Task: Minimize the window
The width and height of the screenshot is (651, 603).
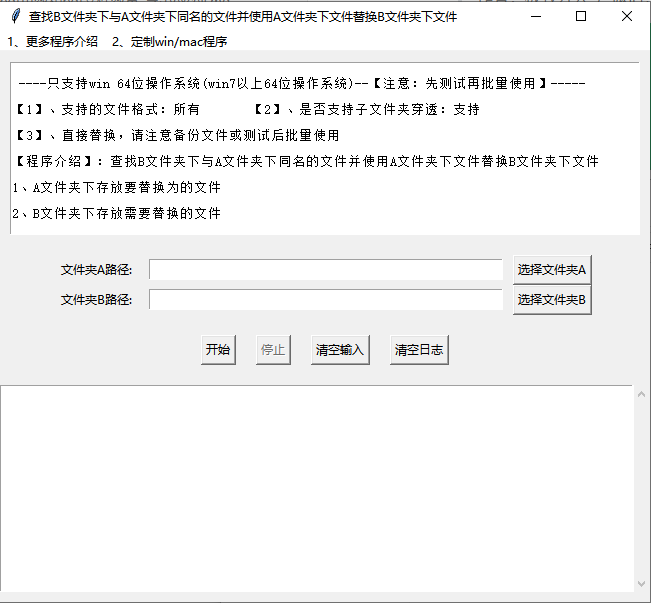Action: [536, 17]
